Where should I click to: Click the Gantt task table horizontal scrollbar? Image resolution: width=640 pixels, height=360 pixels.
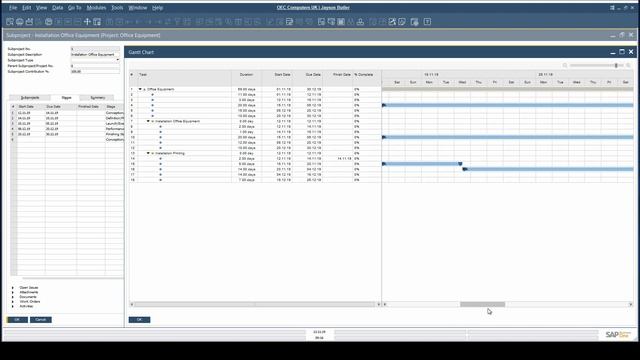pyautogui.click(x=255, y=304)
